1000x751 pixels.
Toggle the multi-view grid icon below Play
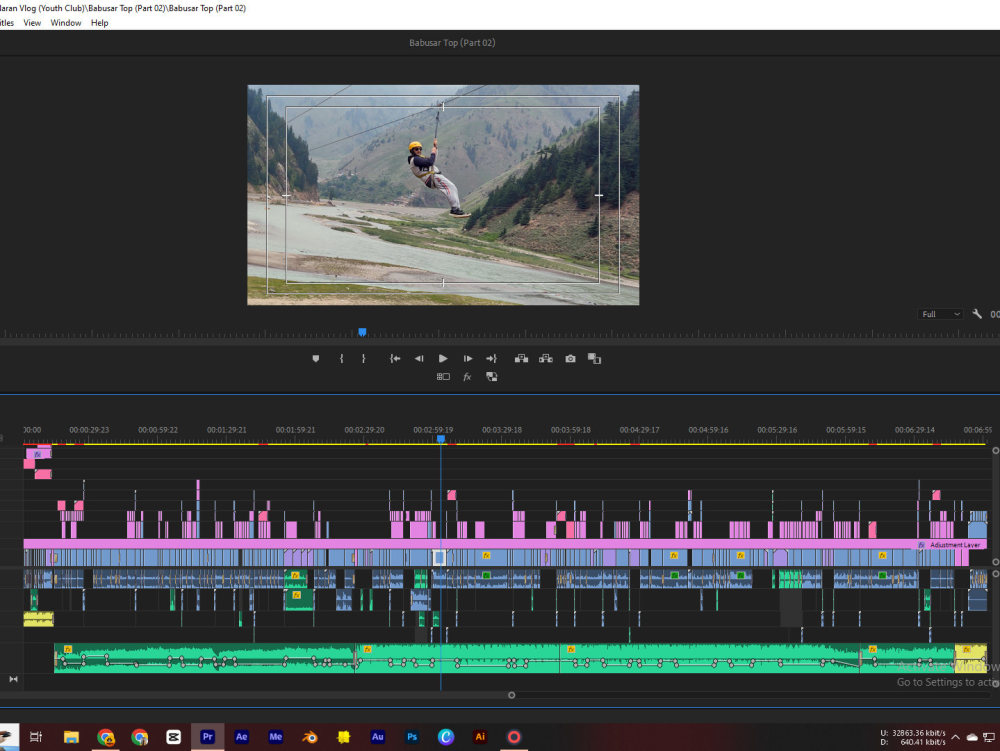click(x=443, y=377)
